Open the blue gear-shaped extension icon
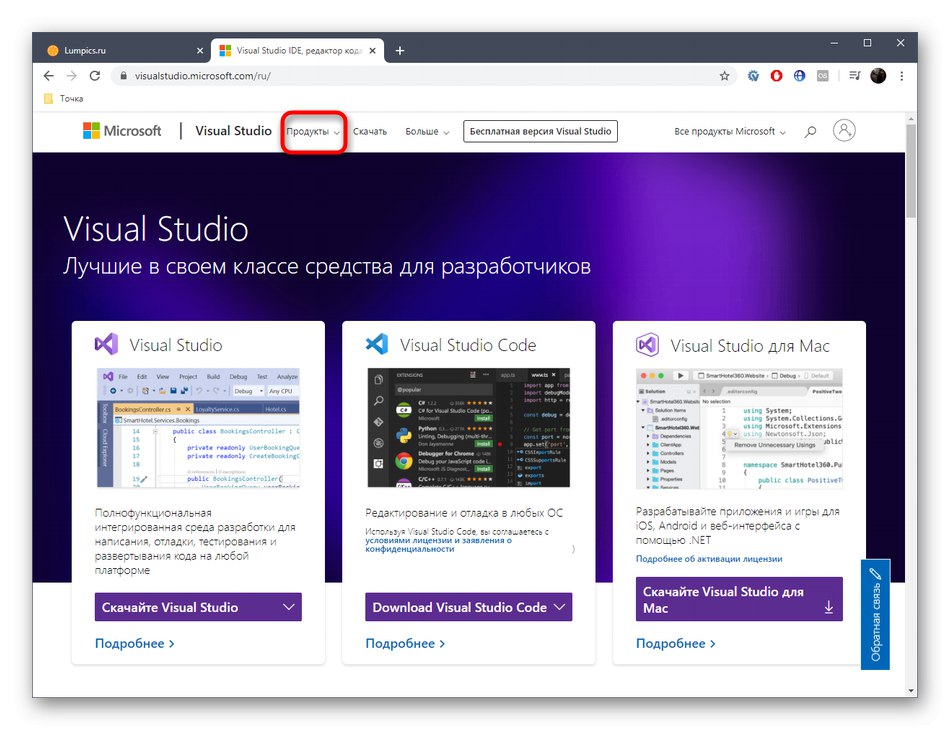950x730 pixels. (753, 76)
